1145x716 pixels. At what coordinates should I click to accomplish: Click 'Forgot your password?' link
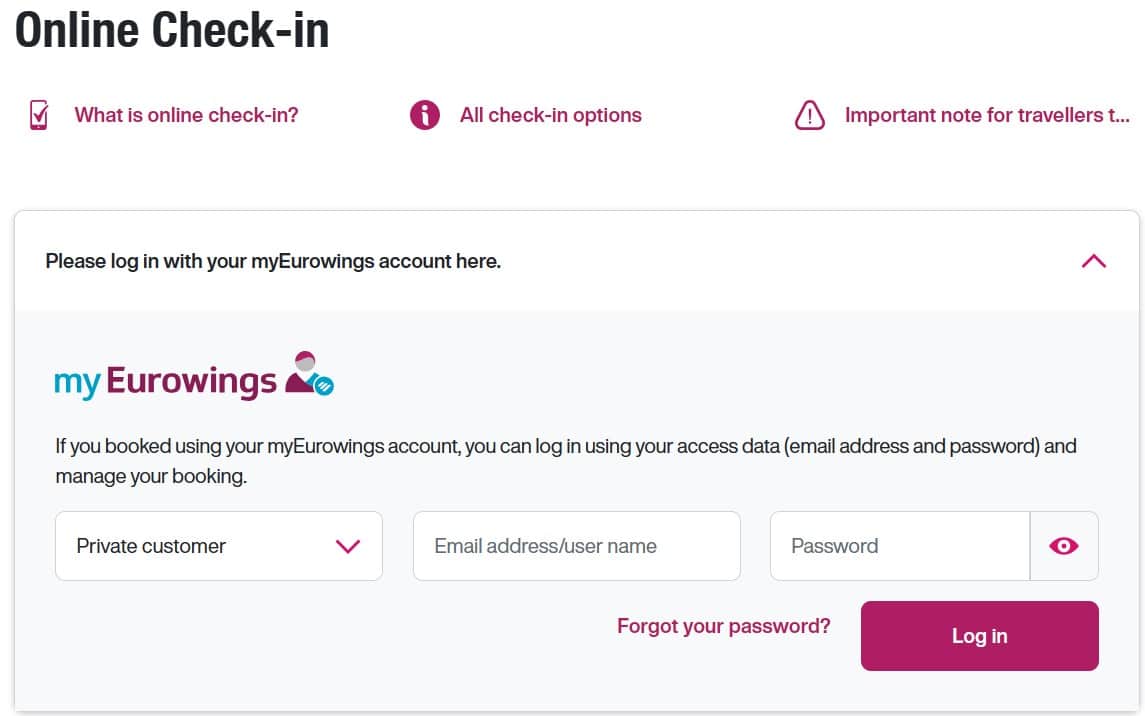[724, 626]
